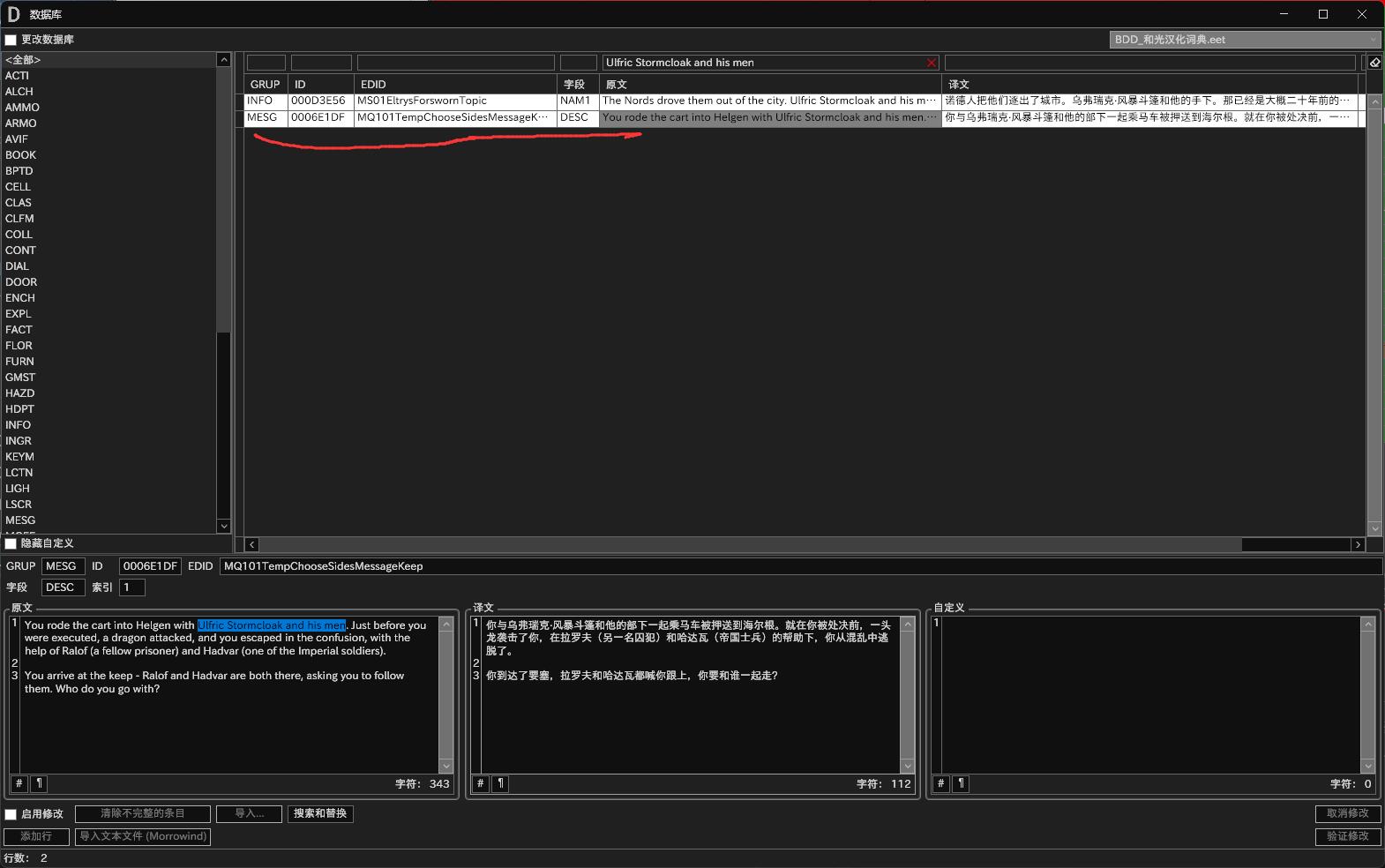Image resolution: width=1385 pixels, height=868 pixels.
Task: Click the ¶ button under the 自定义 pane
Action: click(x=961, y=783)
